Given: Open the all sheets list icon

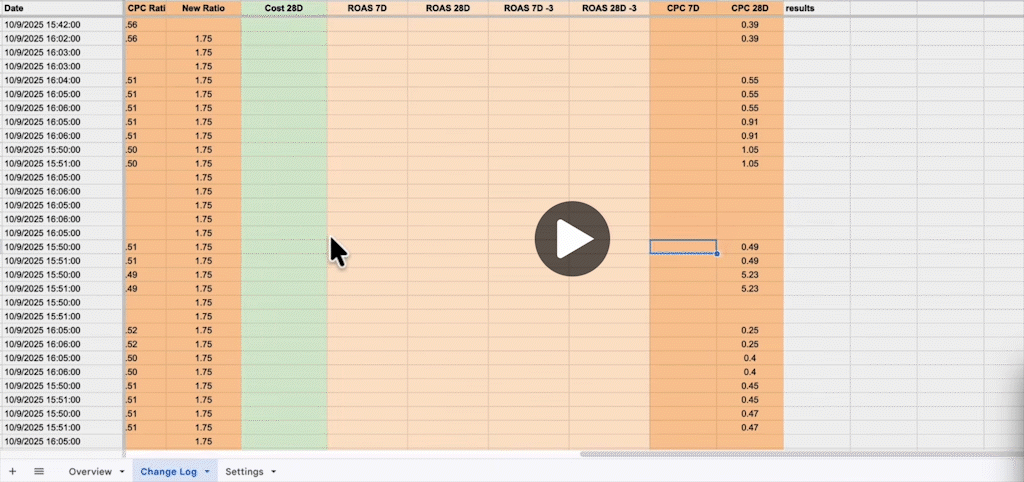Looking at the screenshot, I should pos(39,471).
